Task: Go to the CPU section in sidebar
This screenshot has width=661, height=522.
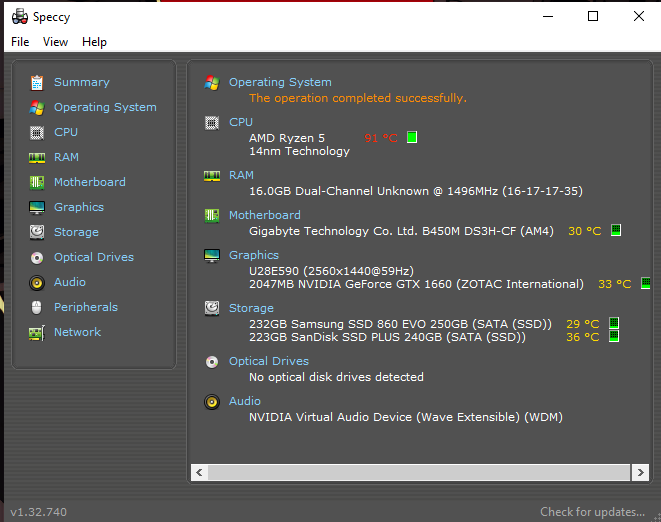Action: pos(66,132)
